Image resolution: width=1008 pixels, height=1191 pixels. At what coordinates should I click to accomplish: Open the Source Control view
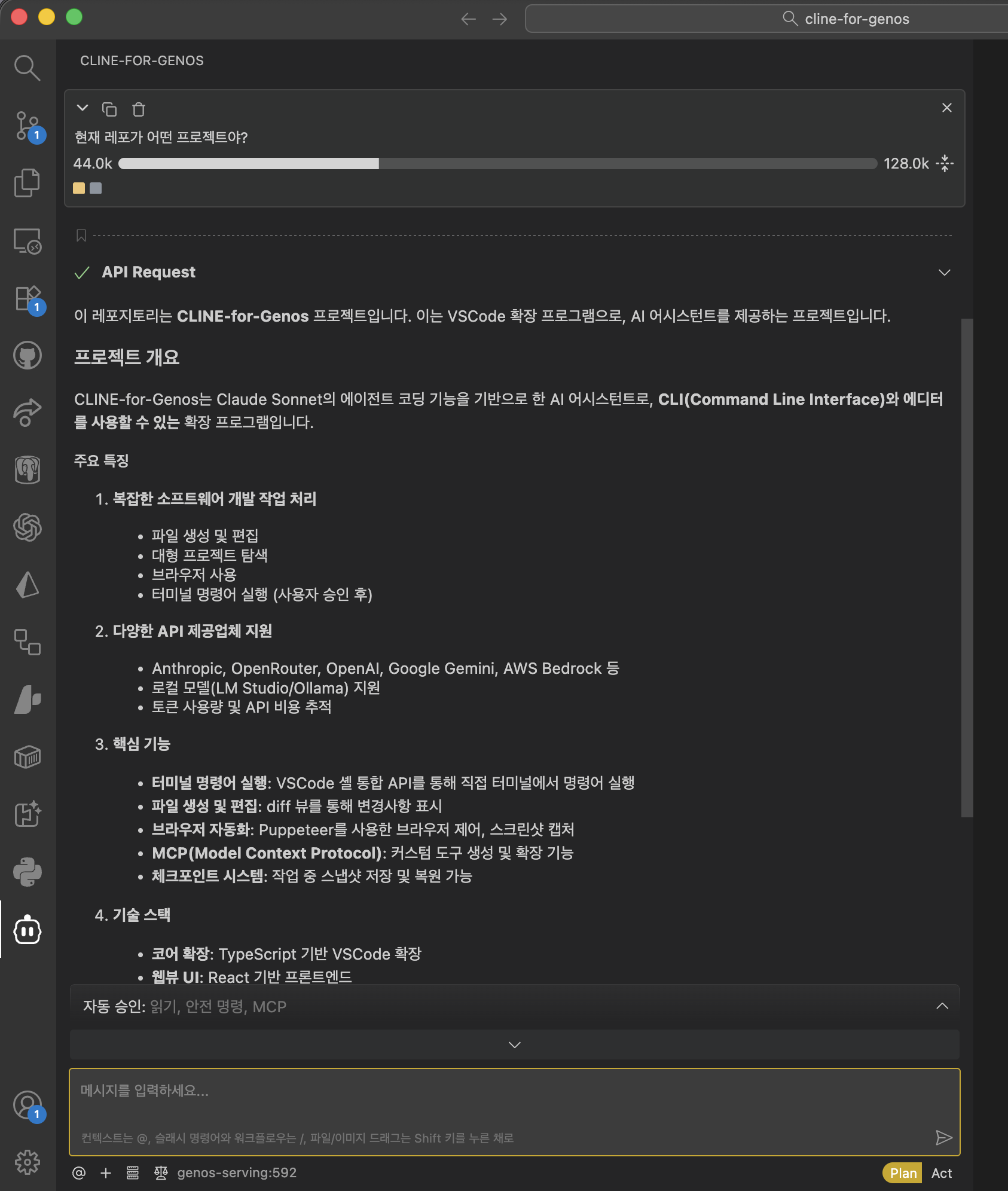pyautogui.click(x=27, y=126)
